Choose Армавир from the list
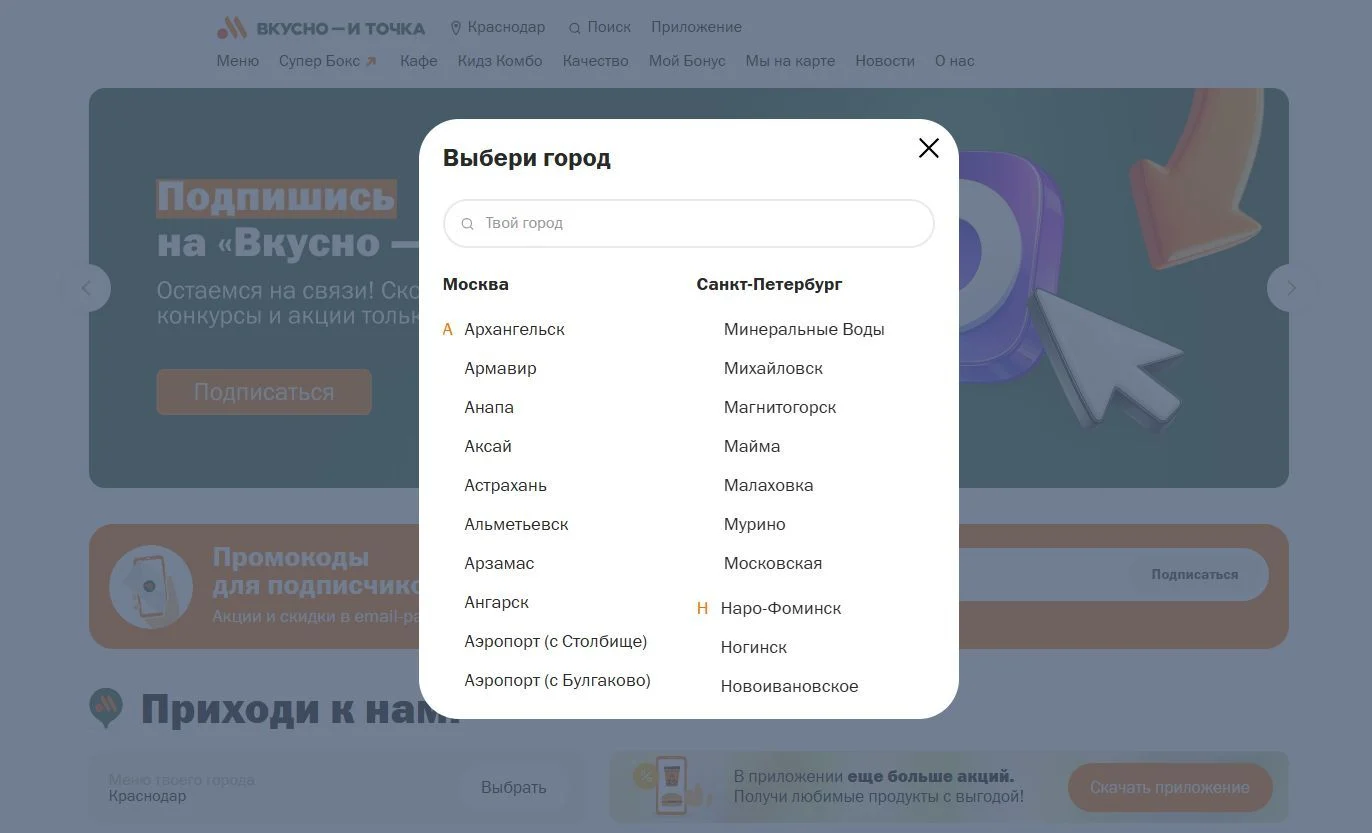 click(500, 368)
